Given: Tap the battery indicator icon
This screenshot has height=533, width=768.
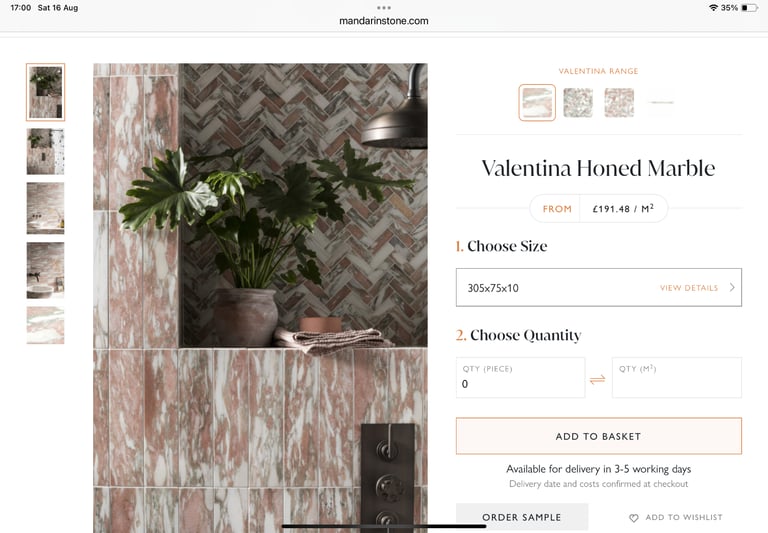Looking at the screenshot, I should pos(750,8).
